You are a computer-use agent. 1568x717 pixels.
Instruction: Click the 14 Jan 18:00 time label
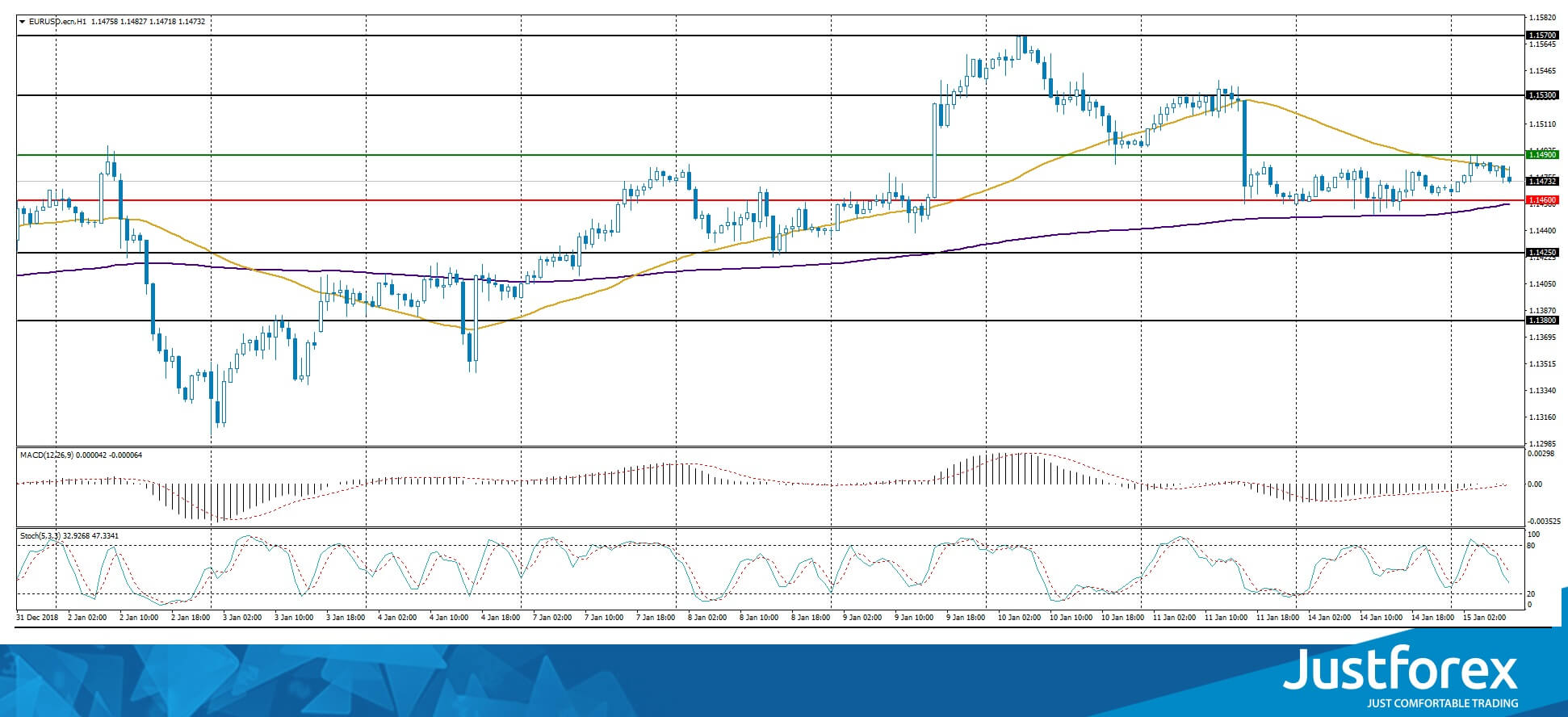(x=1432, y=618)
